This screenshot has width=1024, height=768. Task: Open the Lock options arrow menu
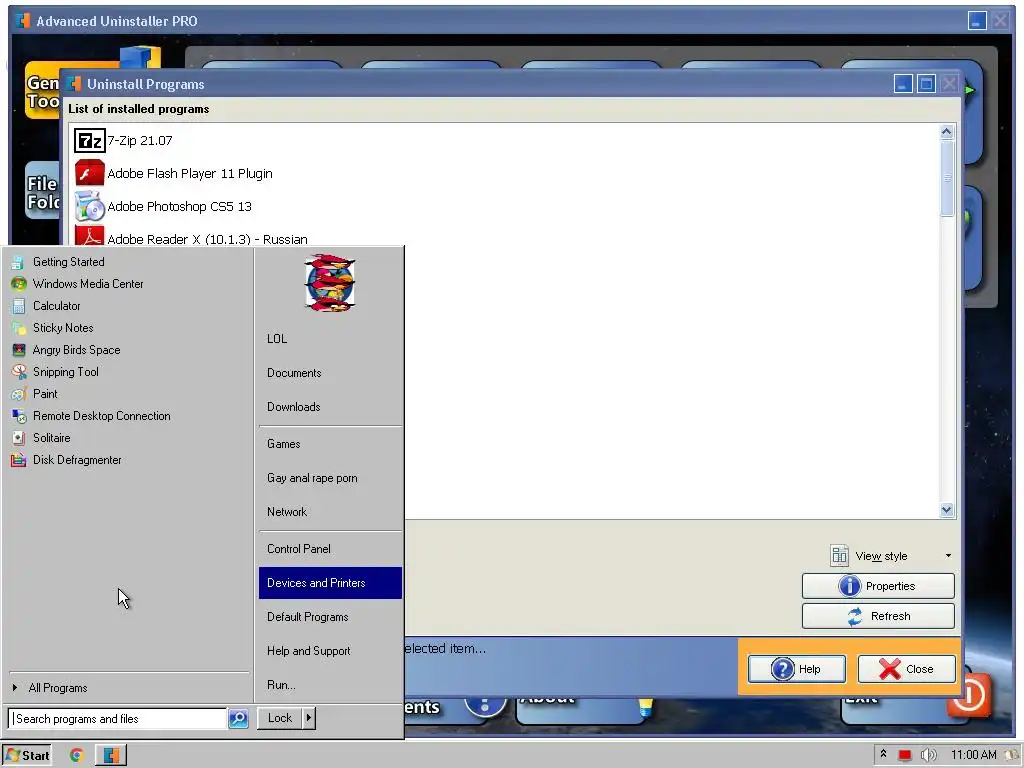[x=309, y=718]
